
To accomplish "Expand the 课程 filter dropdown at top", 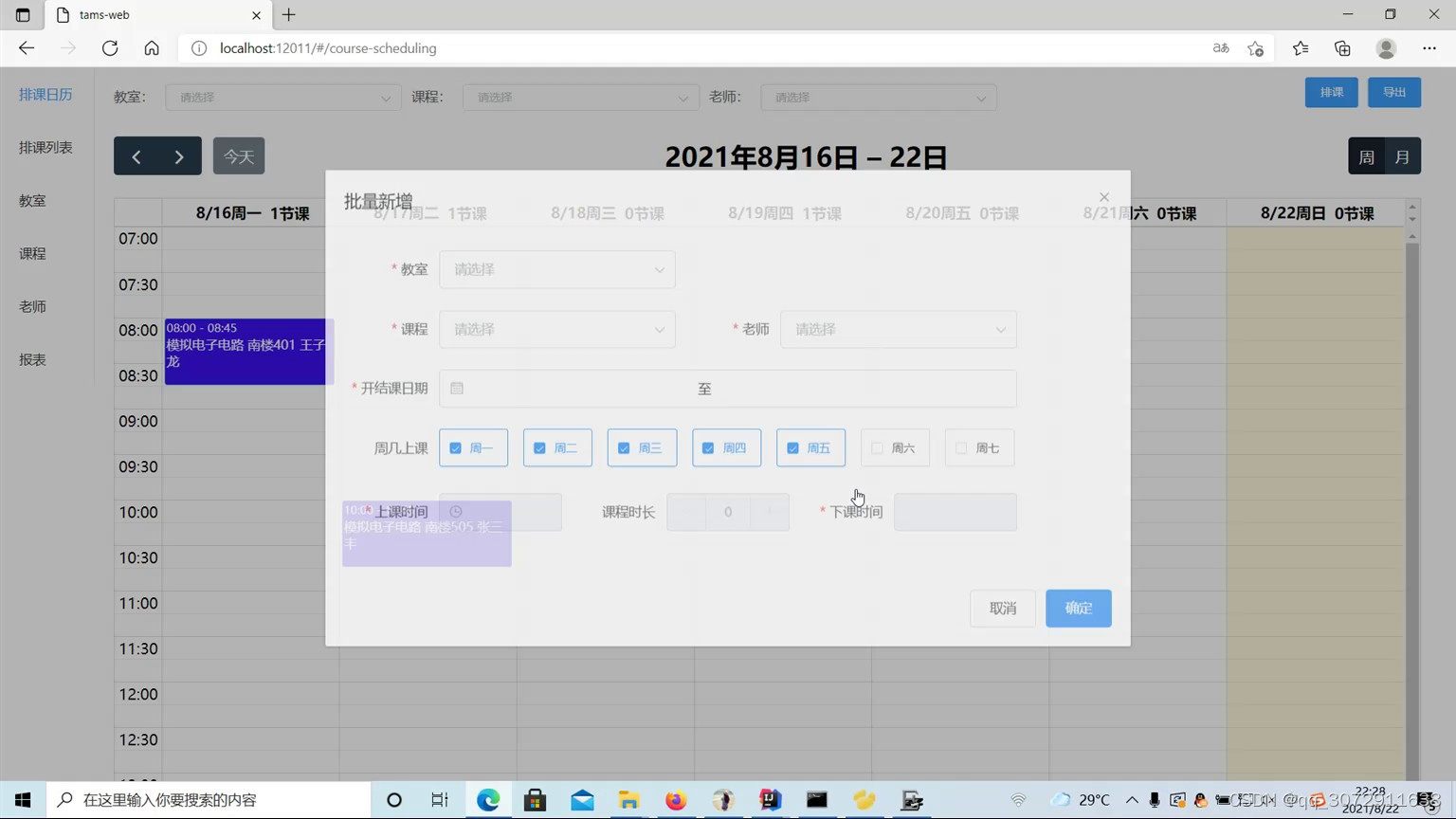I will tap(581, 98).
